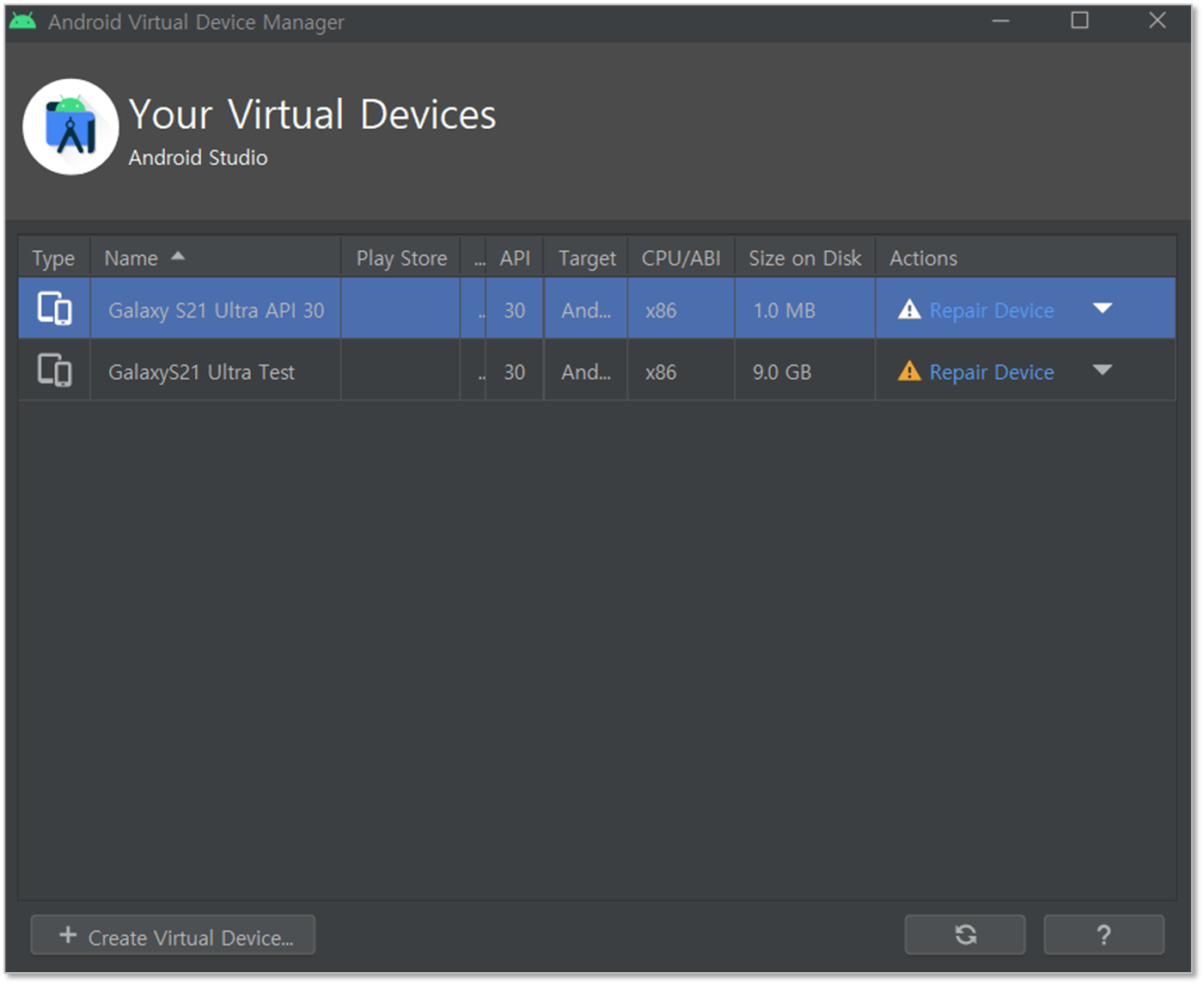Sort by the Size on Disk column header
Image resolution: width=1204 pixels, height=985 pixels.
tap(804, 258)
